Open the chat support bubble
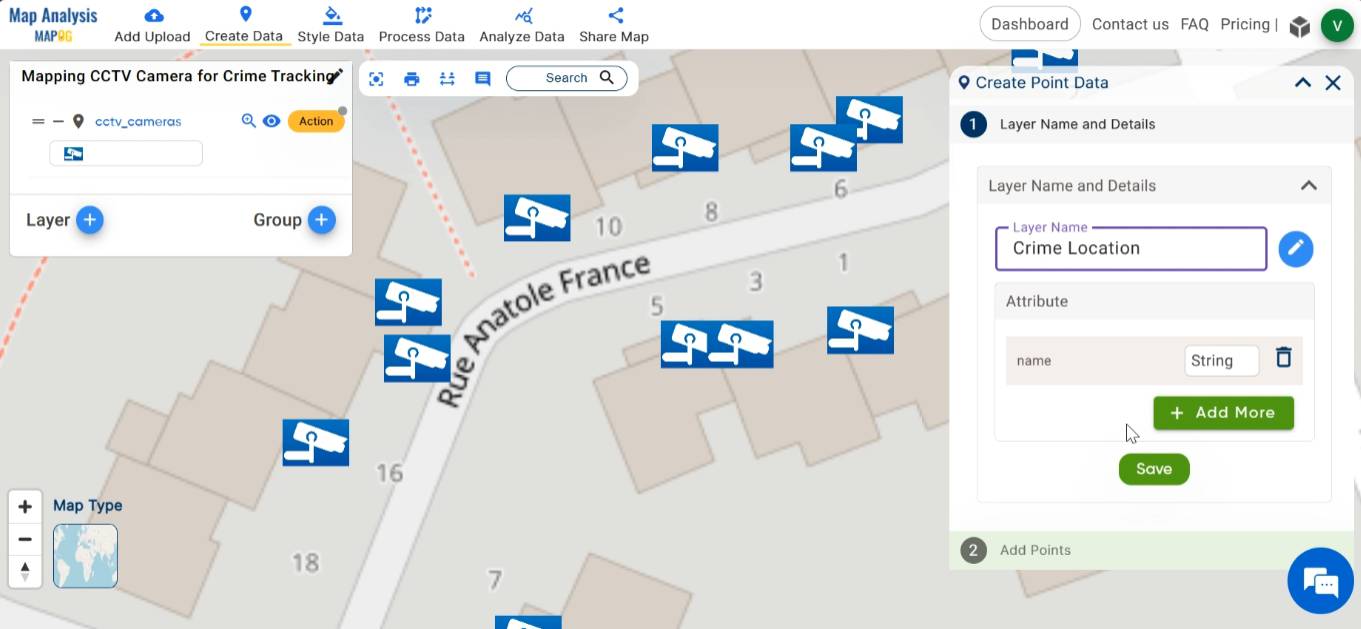 click(x=1321, y=580)
